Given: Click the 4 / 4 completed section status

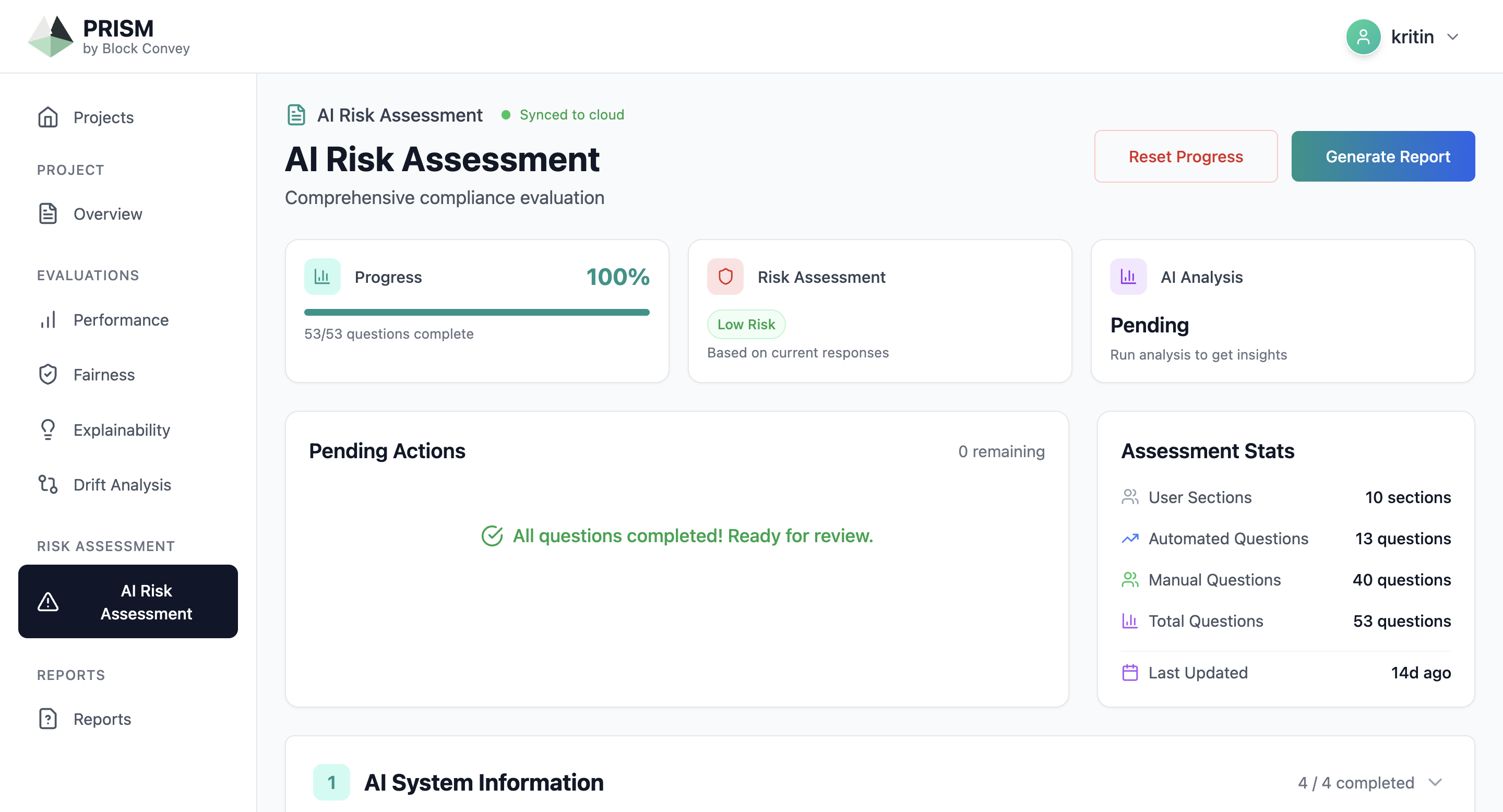Looking at the screenshot, I should (1355, 782).
